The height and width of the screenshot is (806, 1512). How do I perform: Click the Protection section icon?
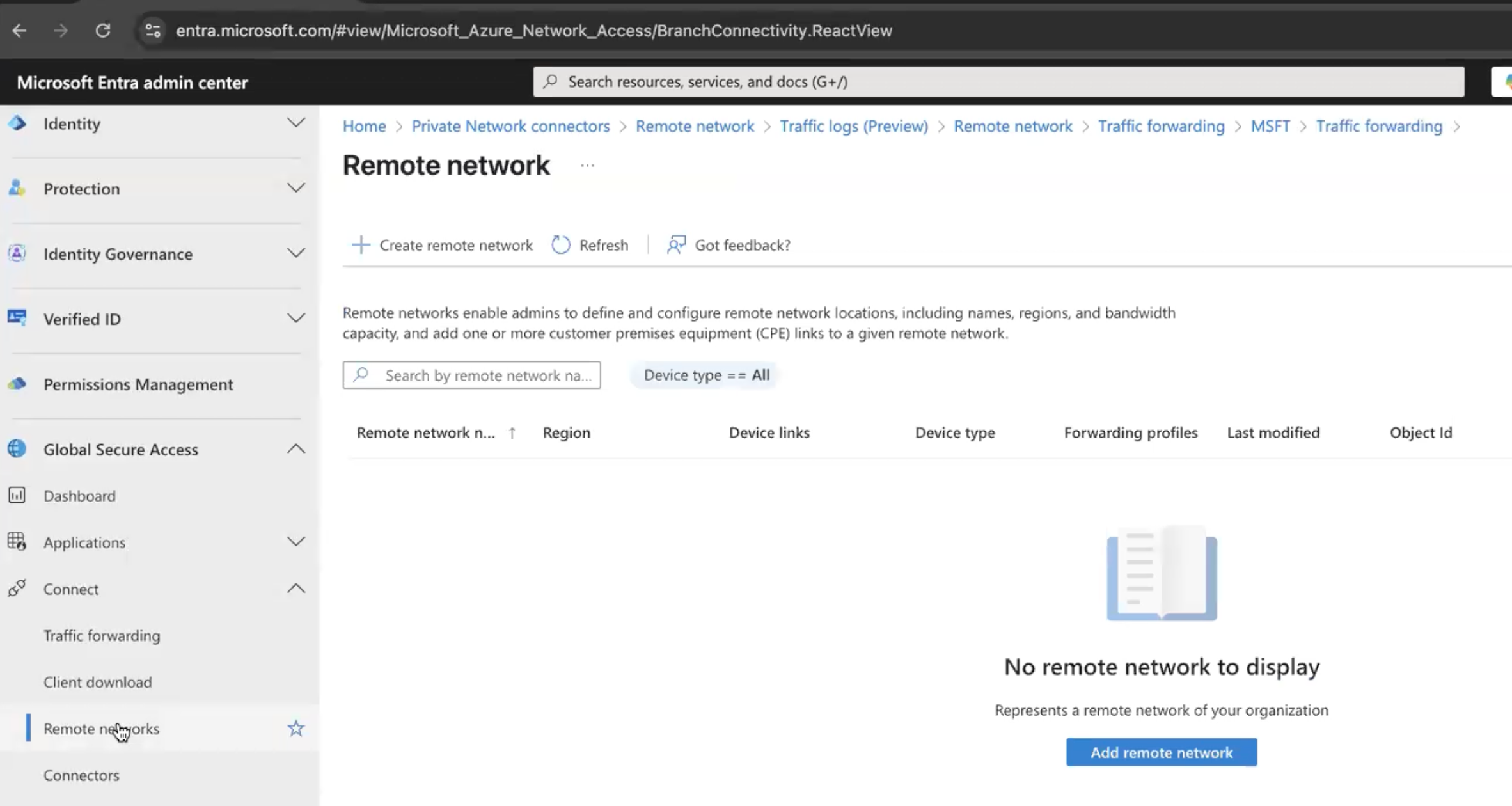(17, 188)
